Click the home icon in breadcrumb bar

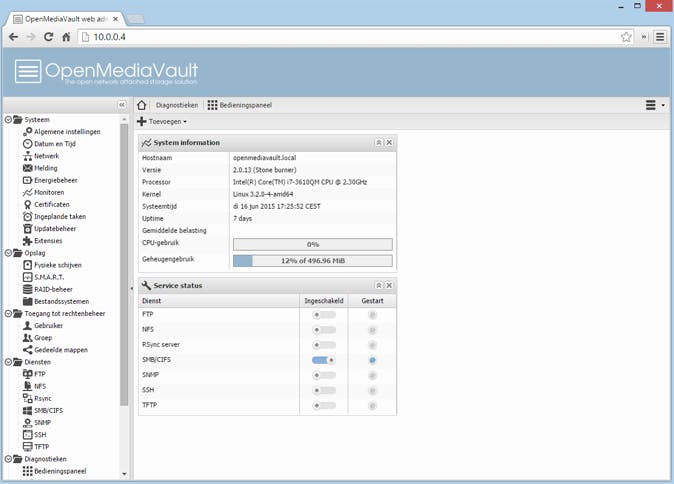[x=141, y=105]
